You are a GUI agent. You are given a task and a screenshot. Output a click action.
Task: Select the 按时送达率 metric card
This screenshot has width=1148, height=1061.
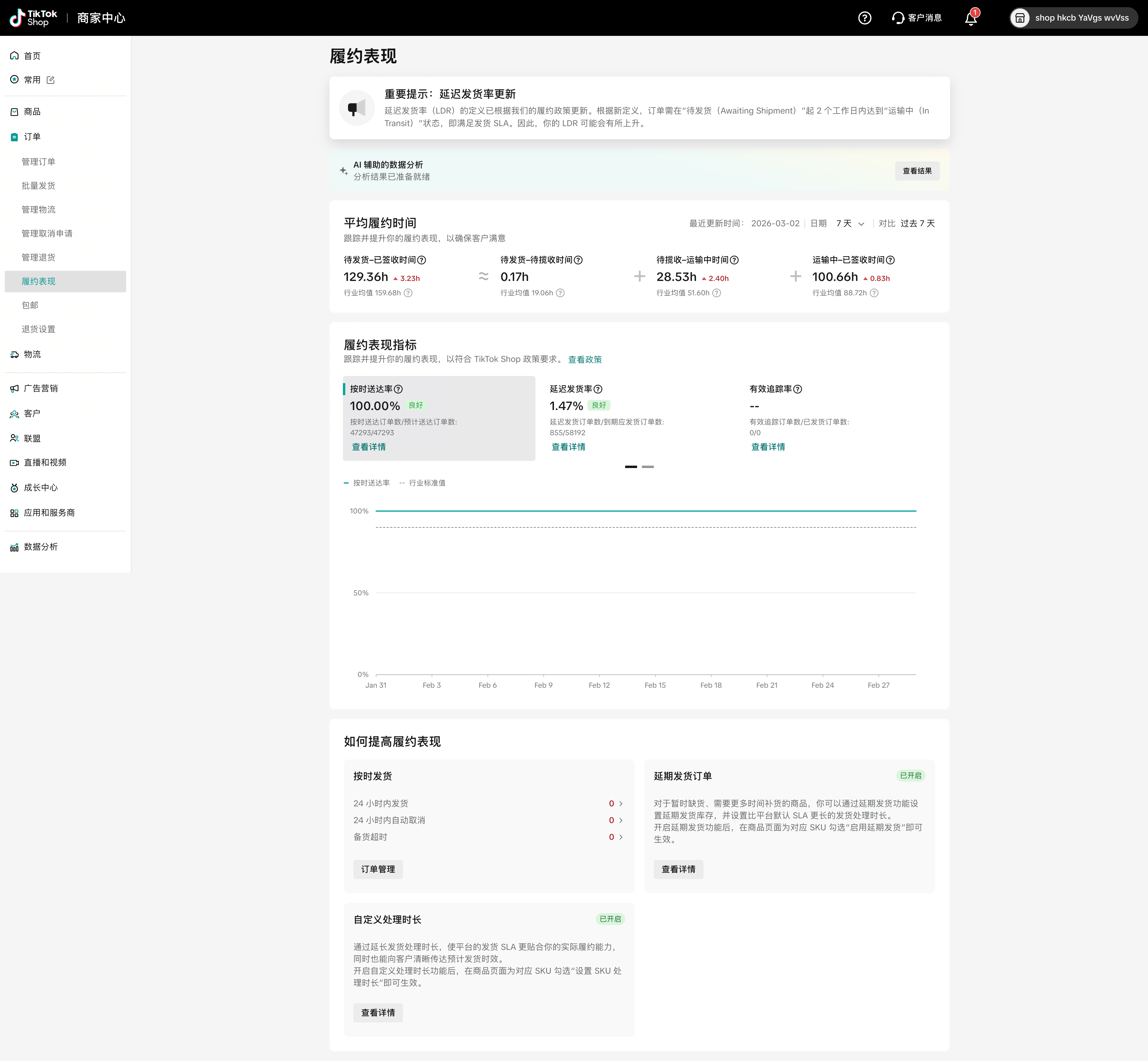click(x=439, y=418)
